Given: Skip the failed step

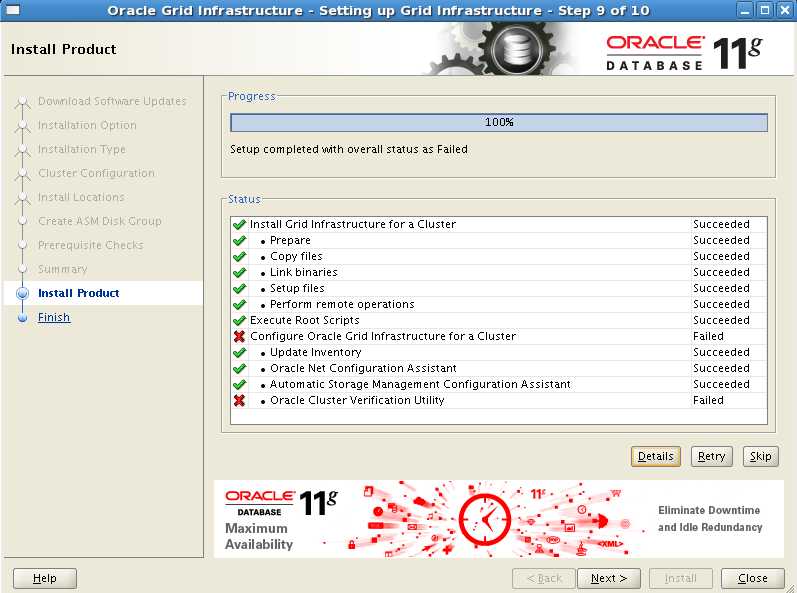Looking at the screenshot, I should point(760,456).
